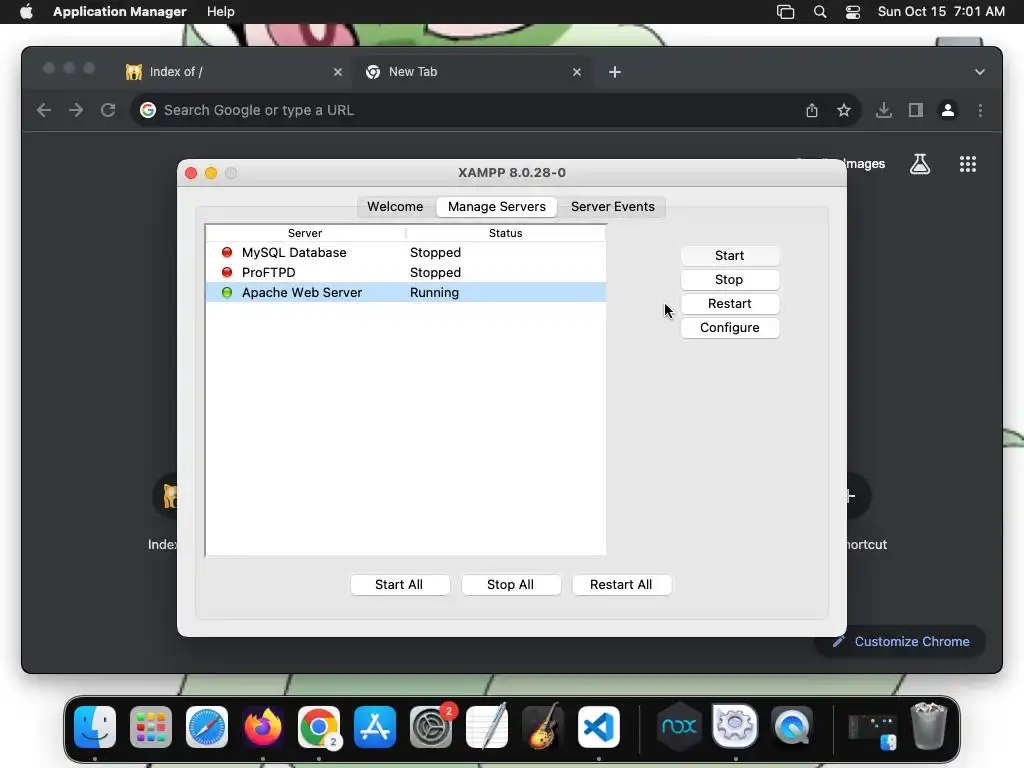Toggle Chrome side panel icon
This screenshot has width=1024, height=768.
click(x=916, y=110)
